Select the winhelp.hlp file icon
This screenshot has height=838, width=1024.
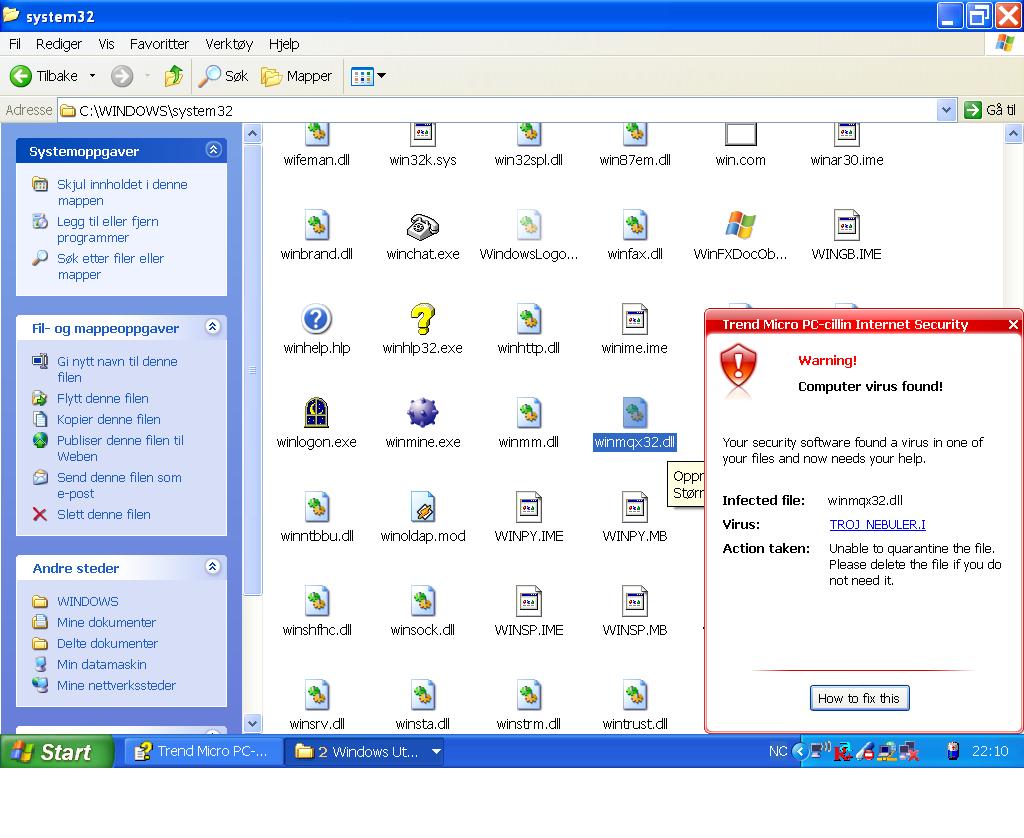(317, 320)
